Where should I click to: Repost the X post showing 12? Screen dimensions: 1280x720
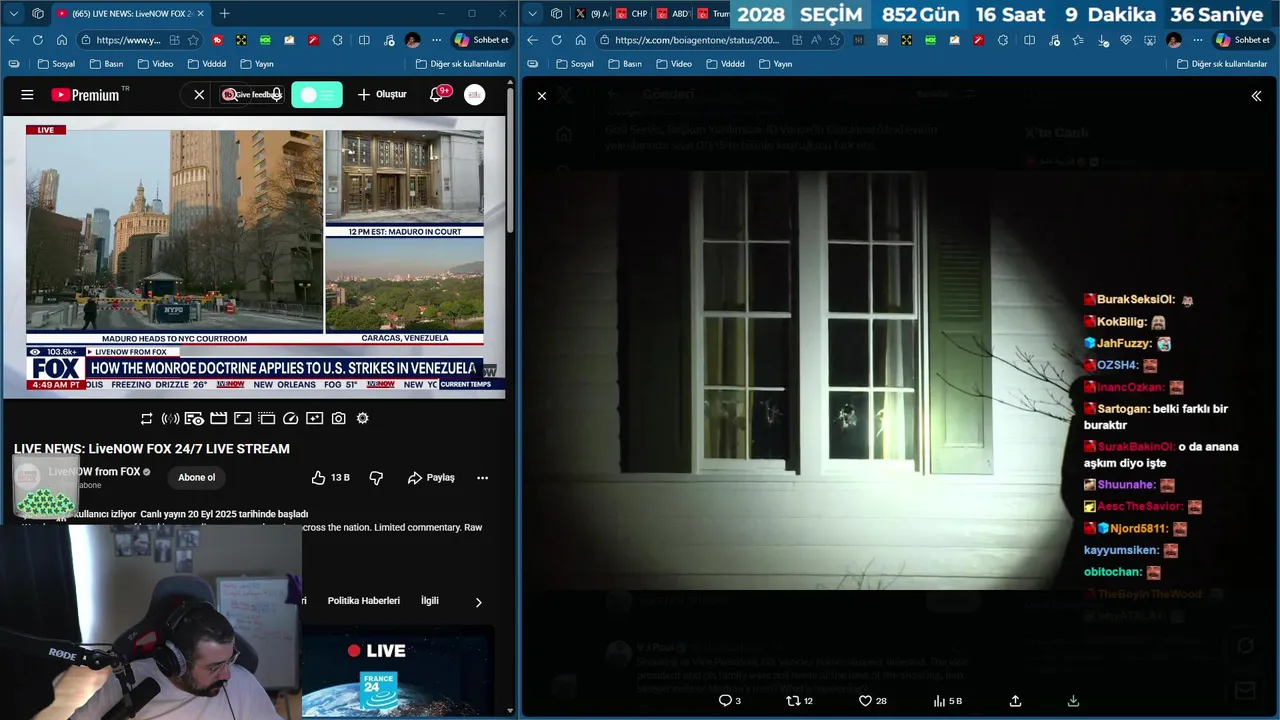[799, 701]
